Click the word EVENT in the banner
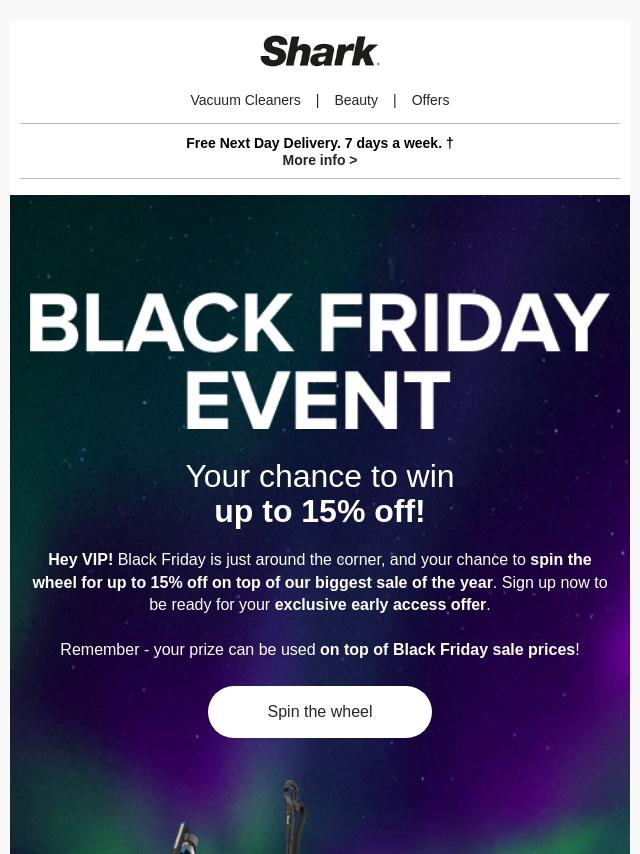The image size is (640, 854). (x=319, y=402)
